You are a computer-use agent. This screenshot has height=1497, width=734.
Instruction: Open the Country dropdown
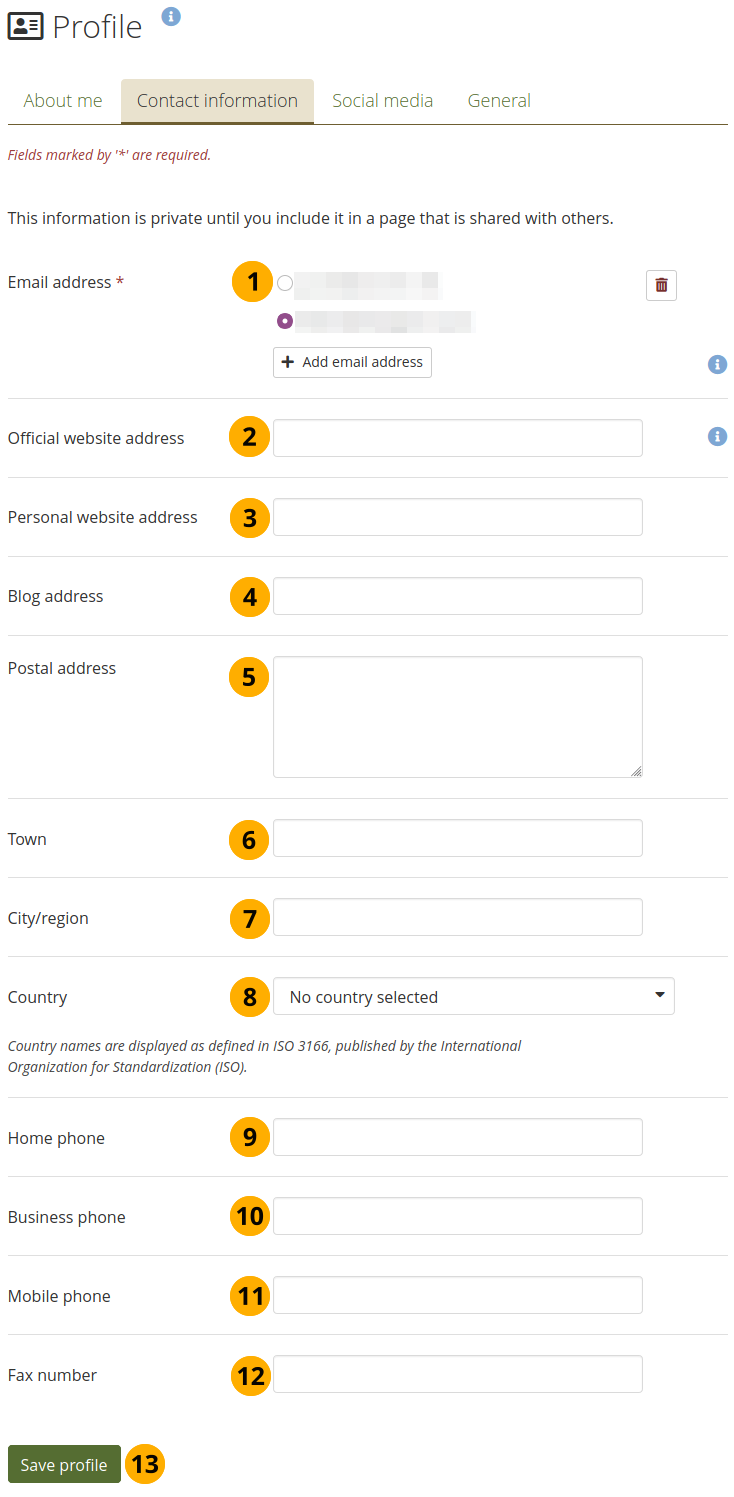tap(473, 996)
